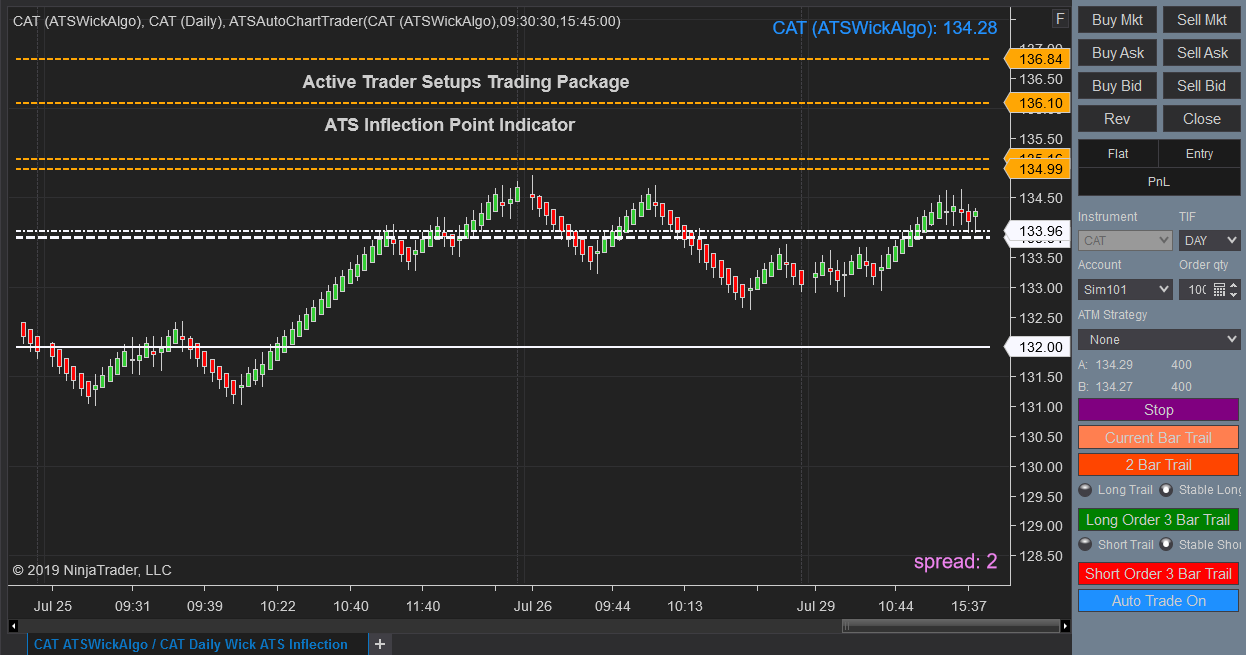Add a new chart tab with the plus icon
1246x655 pixels.
coord(380,644)
